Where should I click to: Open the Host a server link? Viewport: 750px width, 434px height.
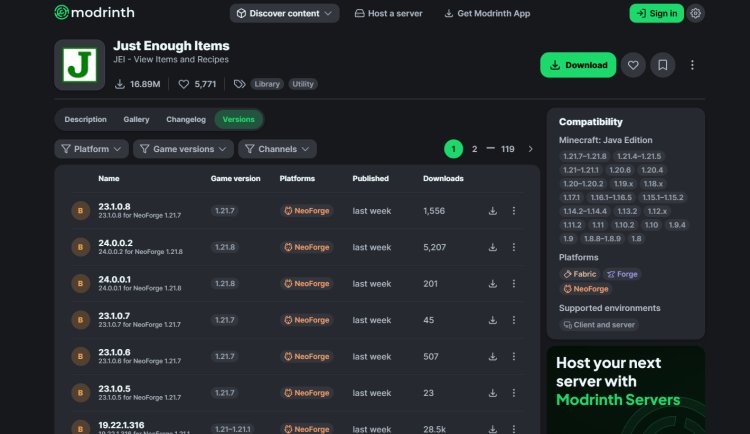[387, 13]
